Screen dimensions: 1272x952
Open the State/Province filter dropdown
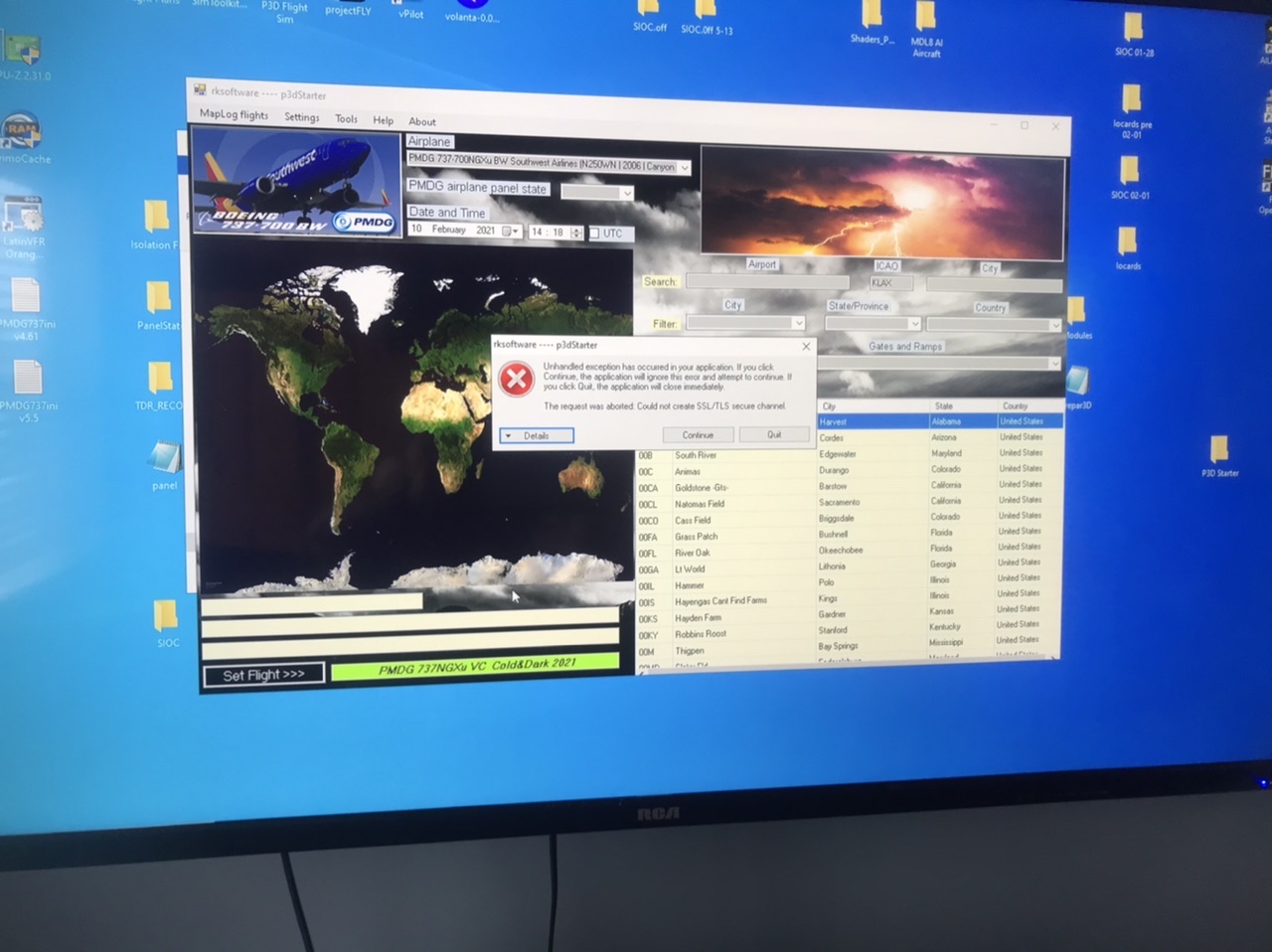(x=914, y=324)
